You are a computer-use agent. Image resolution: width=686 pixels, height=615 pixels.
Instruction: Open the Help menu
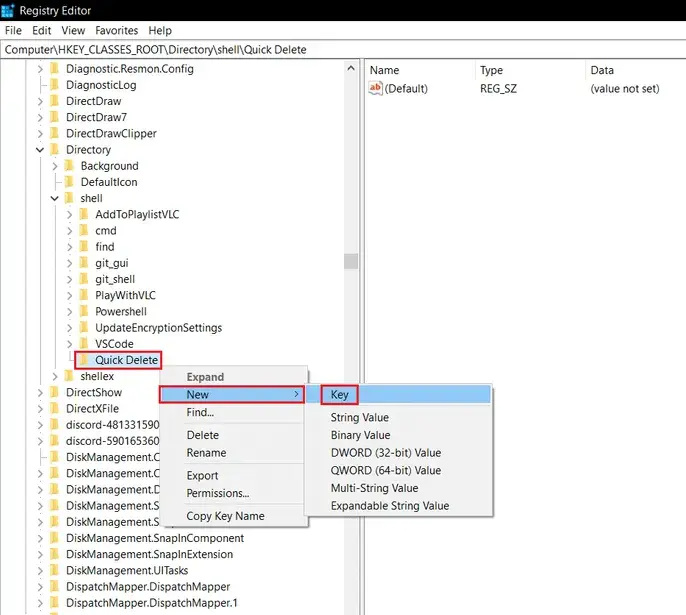pos(160,31)
